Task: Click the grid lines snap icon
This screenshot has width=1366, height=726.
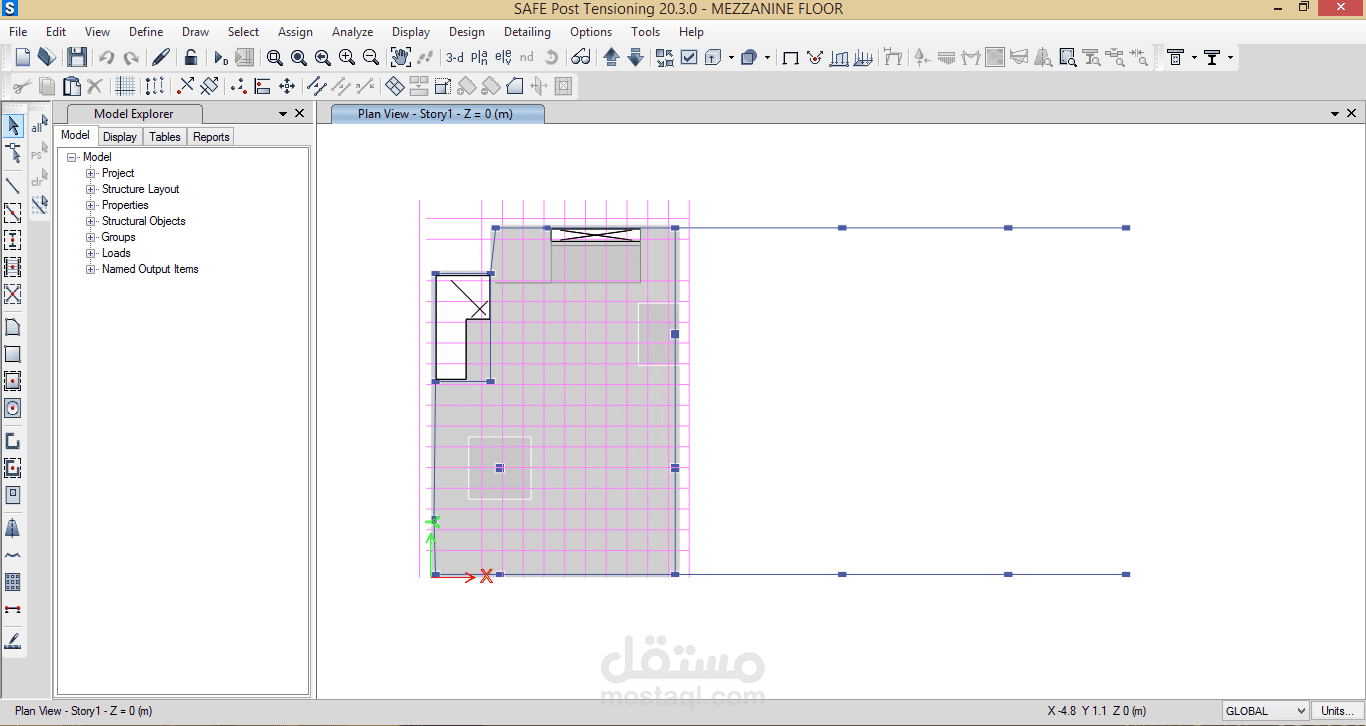Action: click(x=124, y=86)
